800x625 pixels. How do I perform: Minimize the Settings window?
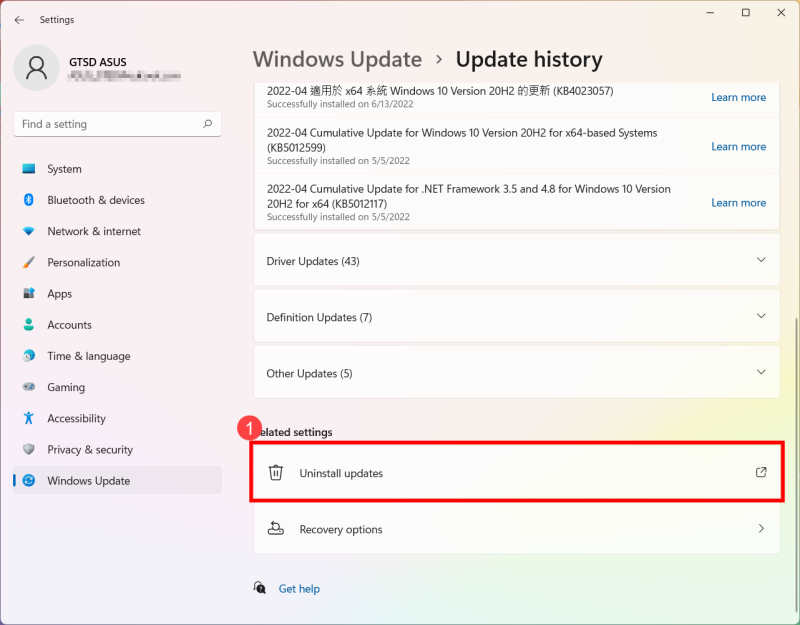[710, 13]
